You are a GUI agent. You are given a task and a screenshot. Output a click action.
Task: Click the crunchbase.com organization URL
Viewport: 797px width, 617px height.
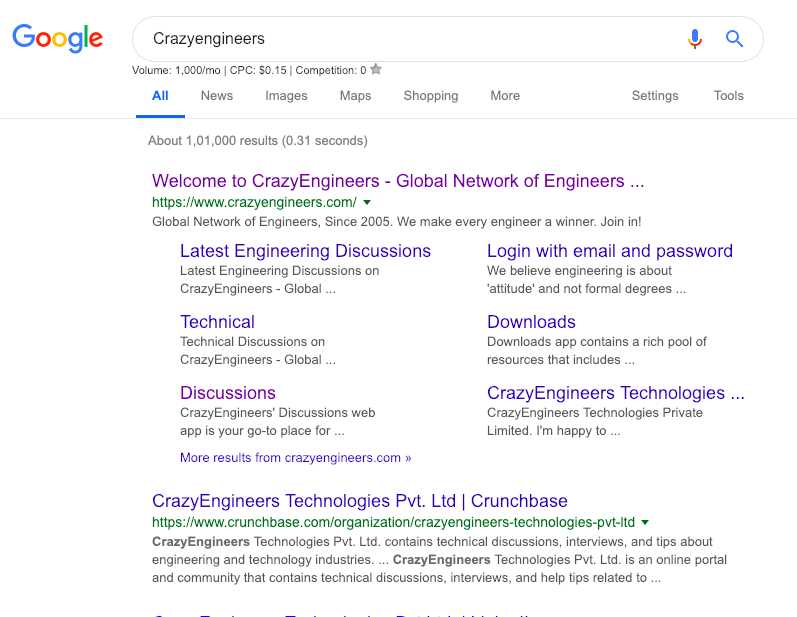pyautogui.click(x=393, y=522)
